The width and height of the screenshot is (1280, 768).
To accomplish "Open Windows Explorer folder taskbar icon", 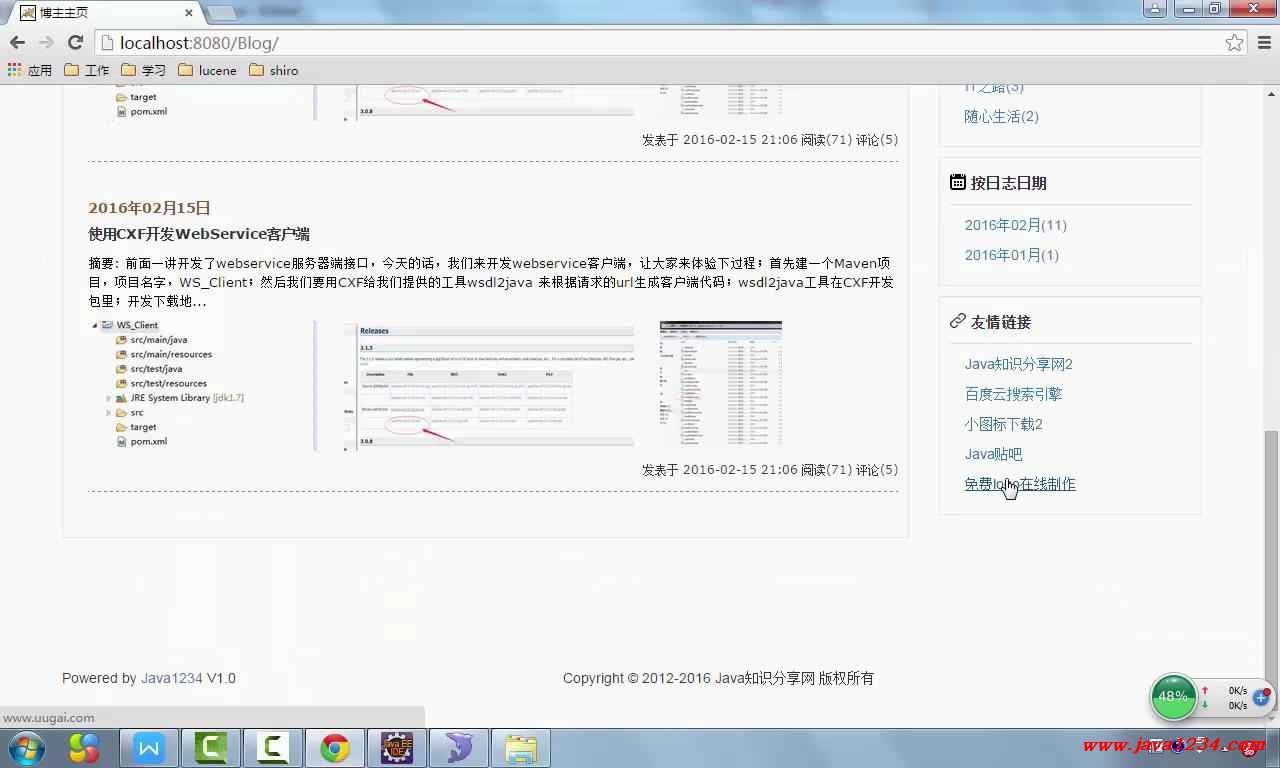I will click(521, 748).
